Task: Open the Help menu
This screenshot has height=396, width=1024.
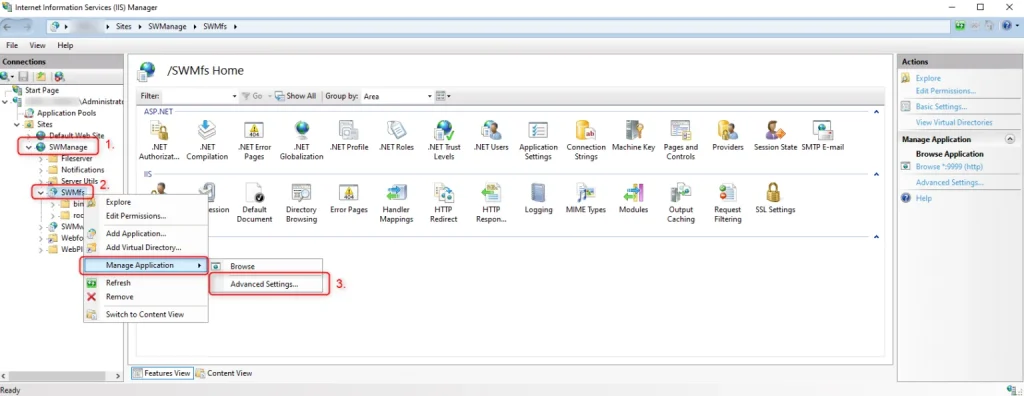Action: click(65, 46)
